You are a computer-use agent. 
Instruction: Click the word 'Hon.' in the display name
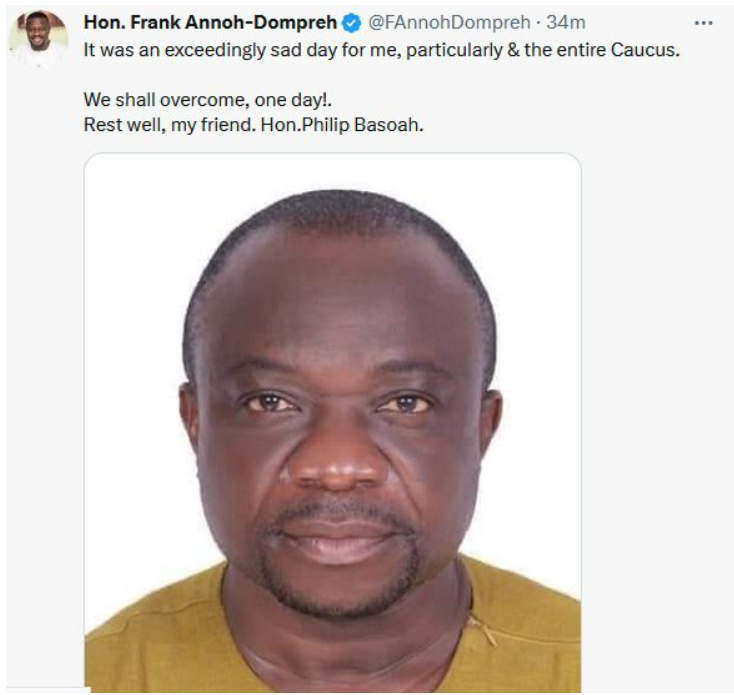104,22
